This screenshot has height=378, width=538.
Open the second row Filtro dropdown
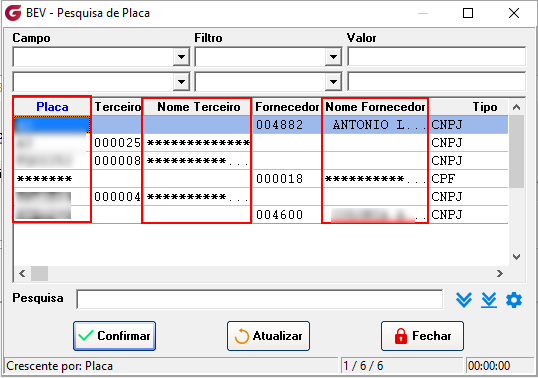pyautogui.click(x=333, y=82)
